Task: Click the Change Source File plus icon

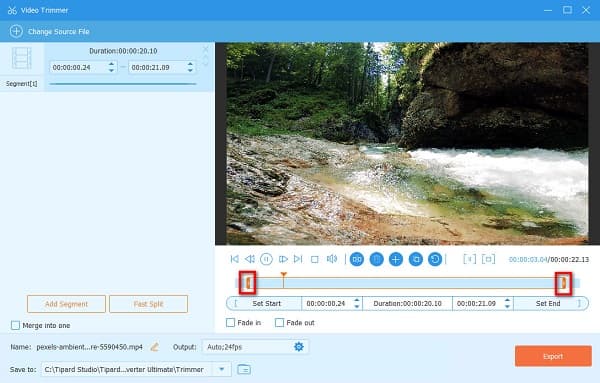Action: click(x=16, y=31)
